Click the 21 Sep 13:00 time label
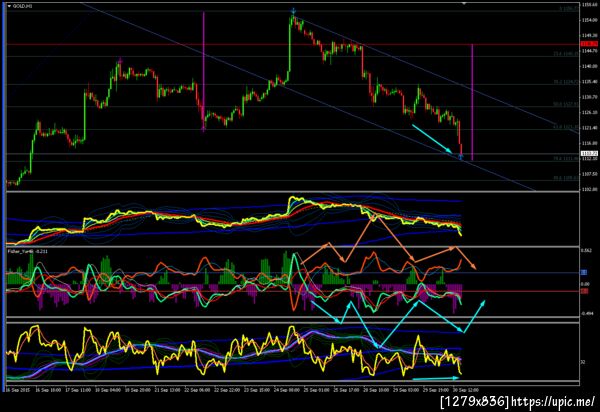This screenshot has width=600, height=412. [169, 390]
